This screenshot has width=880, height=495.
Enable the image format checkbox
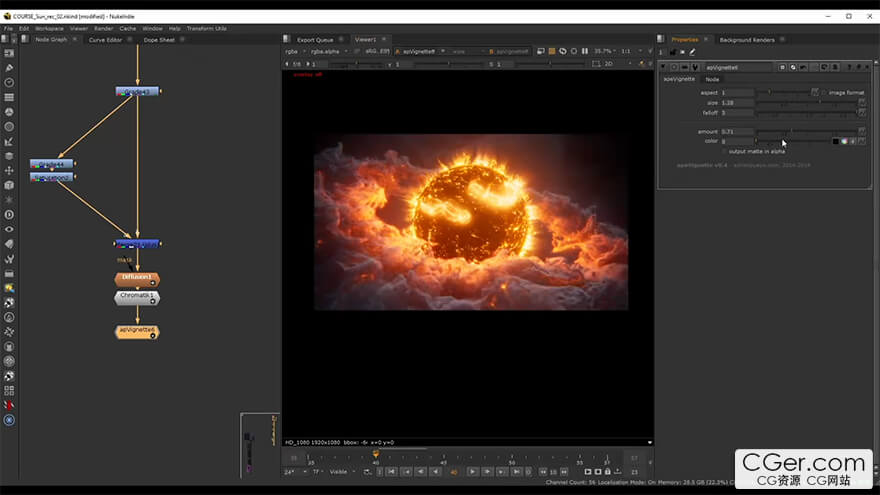point(824,92)
